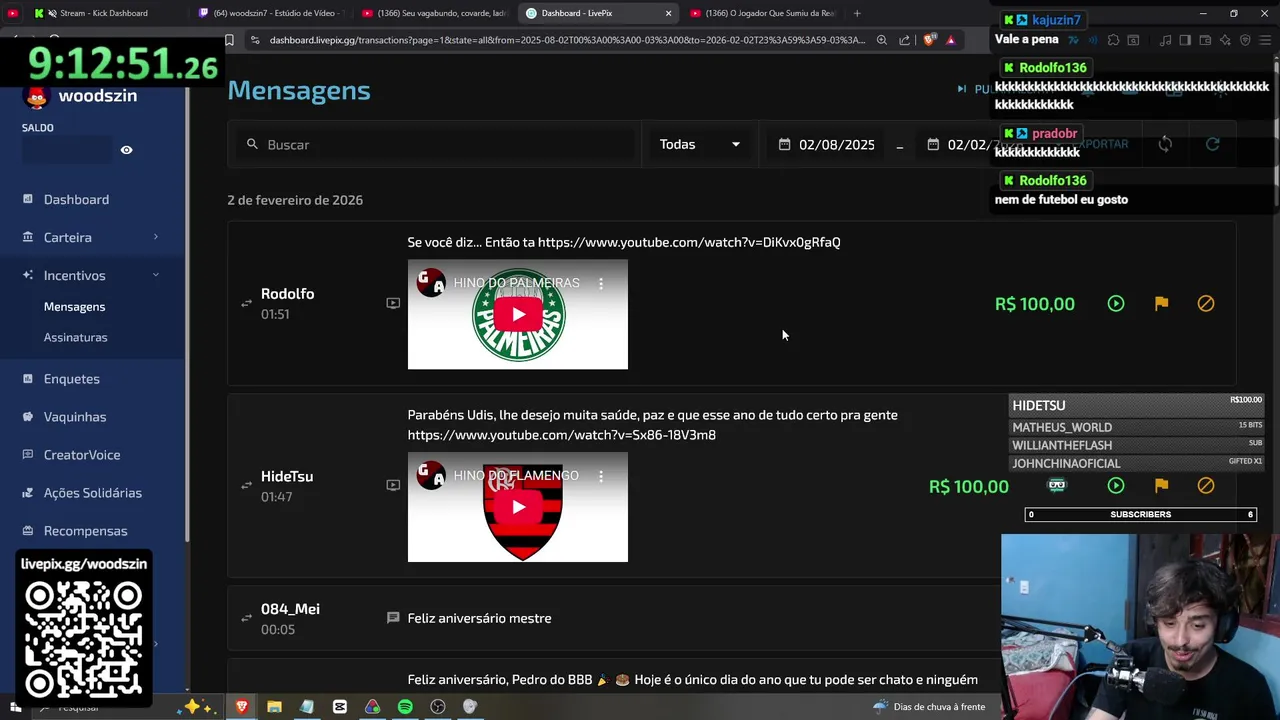Block Rodolfo using the ban icon
This screenshot has height=720, width=1280.
1206,303
